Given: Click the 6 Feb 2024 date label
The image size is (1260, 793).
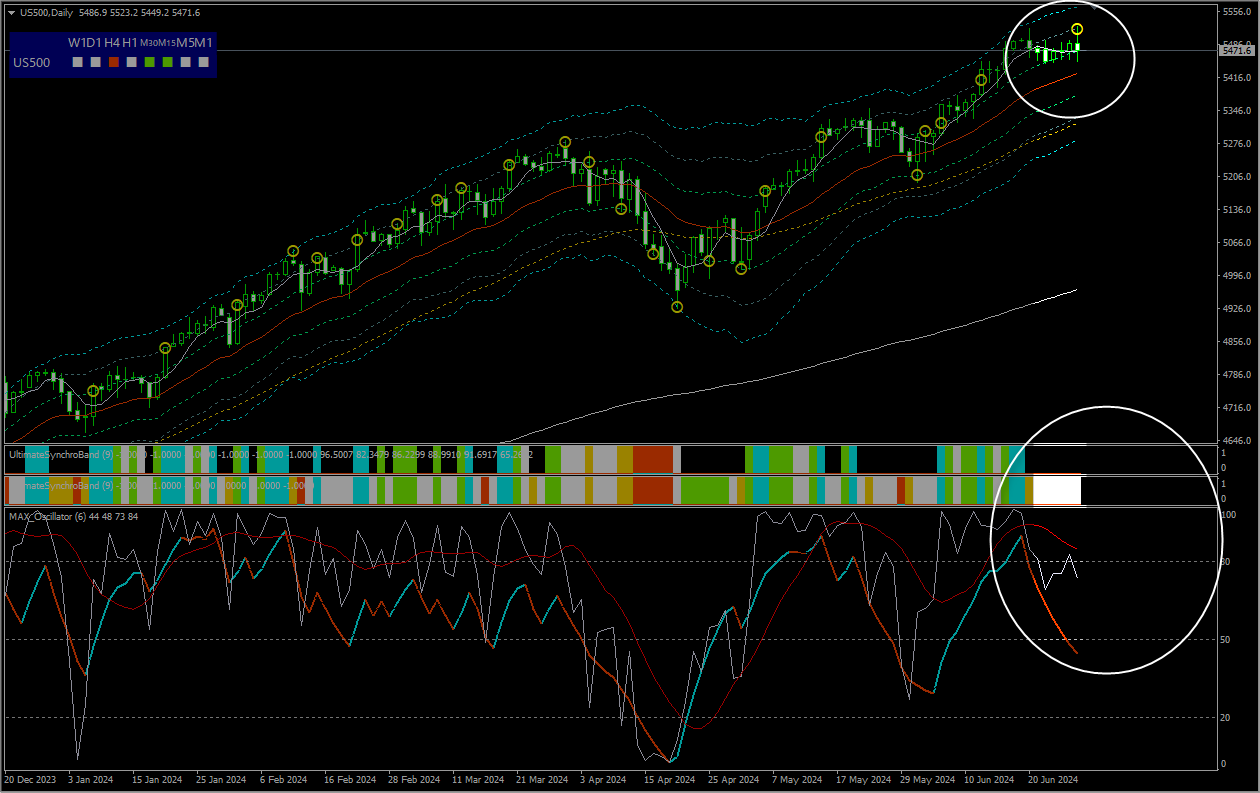Looking at the screenshot, I should (x=283, y=779).
